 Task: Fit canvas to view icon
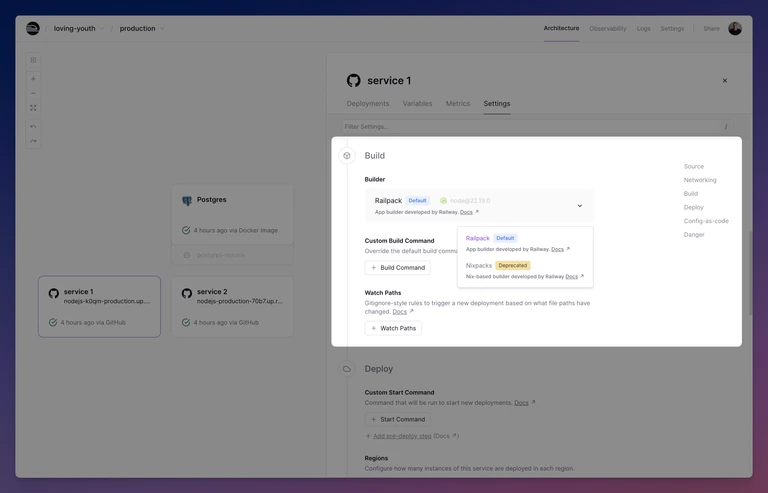[x=33, y=108]
